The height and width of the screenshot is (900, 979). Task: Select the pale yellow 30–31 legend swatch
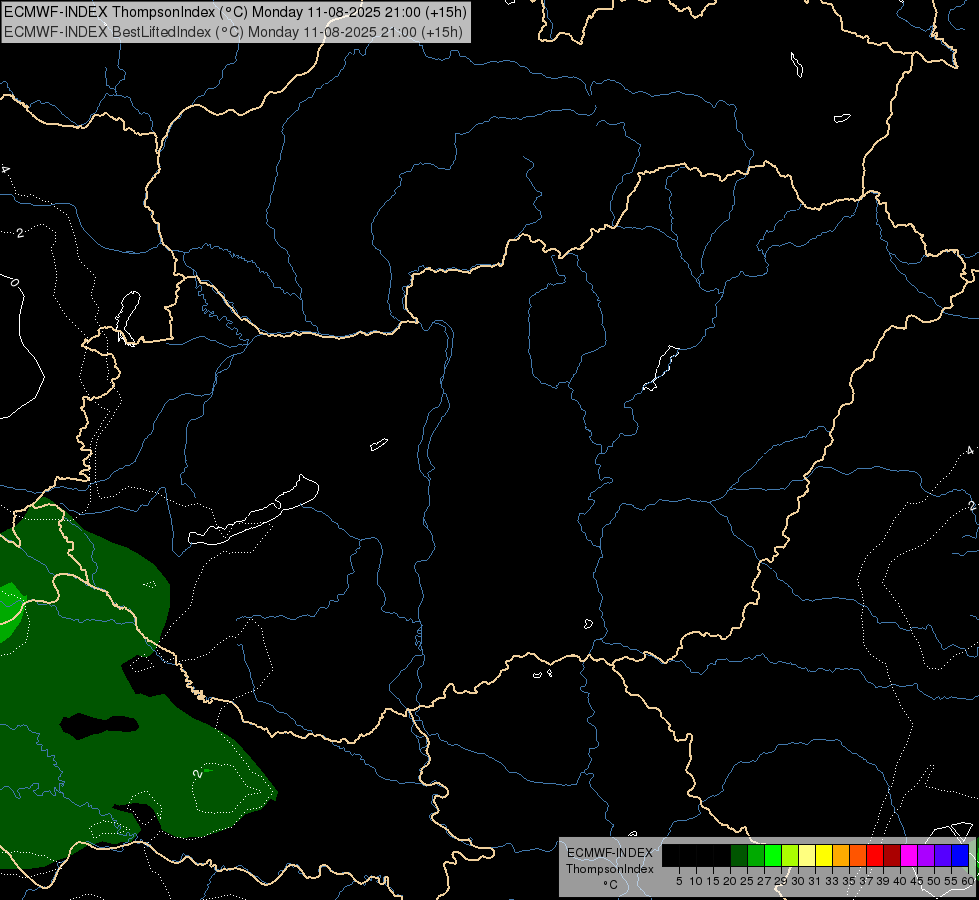pyautogui.click(x=807, y=855)
